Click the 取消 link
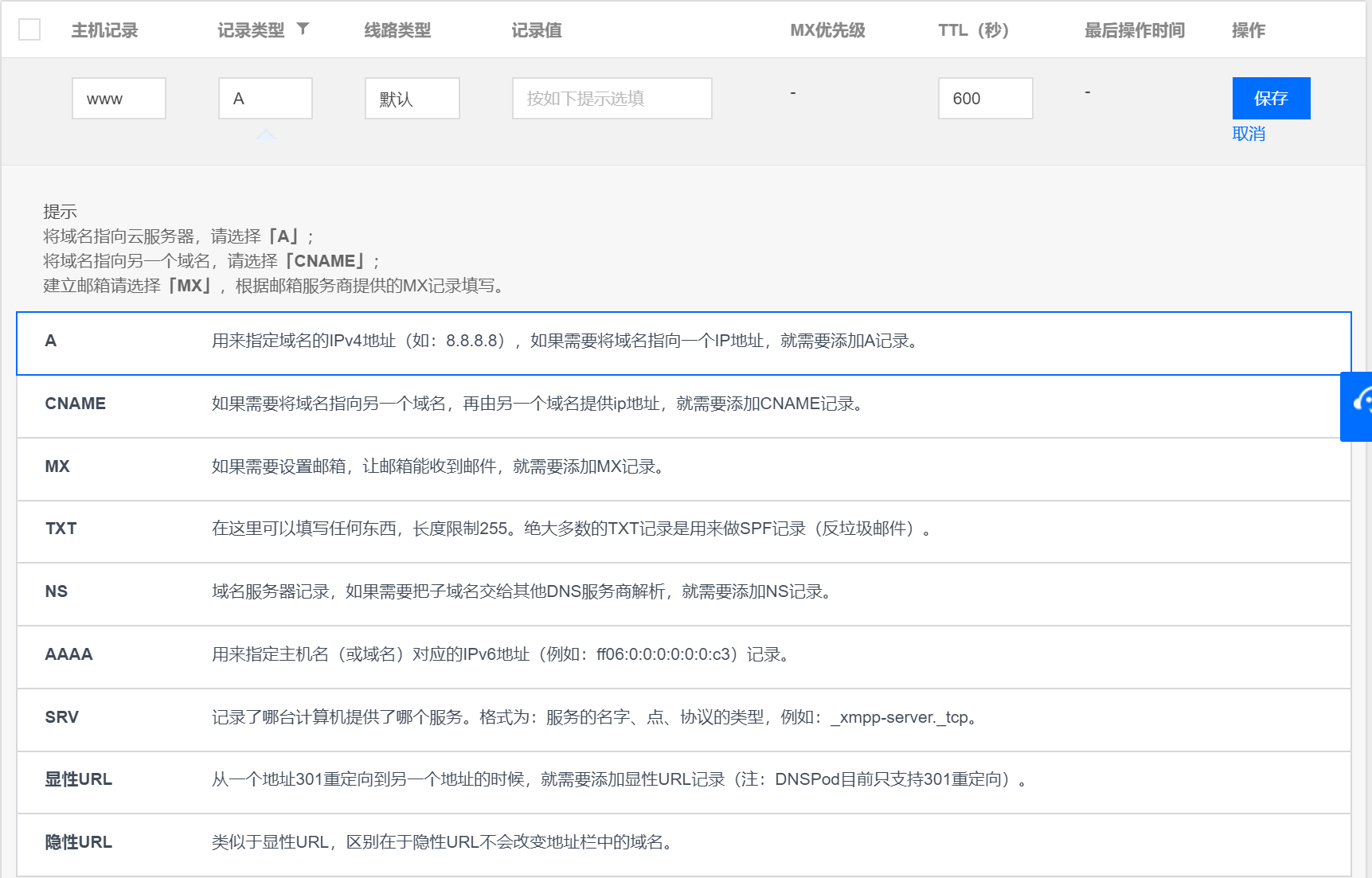Viewport: 1372px width, 878px height. tap(1249, 134)
